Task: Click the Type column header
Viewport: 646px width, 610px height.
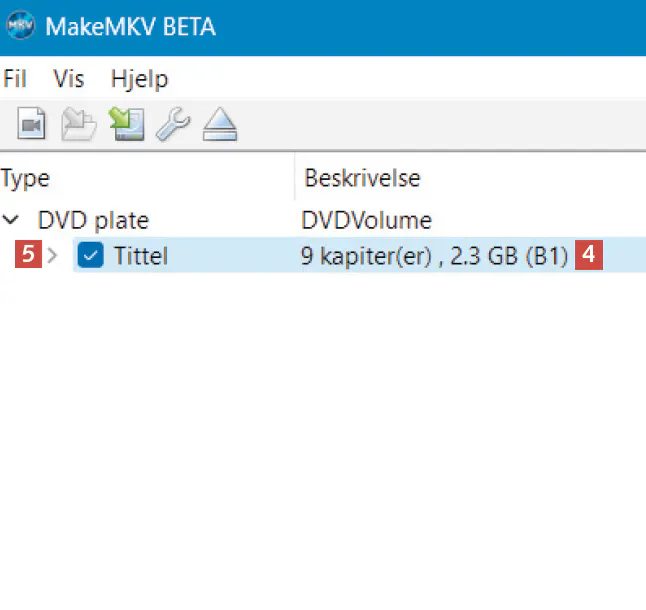Action: tap(26, 179)
